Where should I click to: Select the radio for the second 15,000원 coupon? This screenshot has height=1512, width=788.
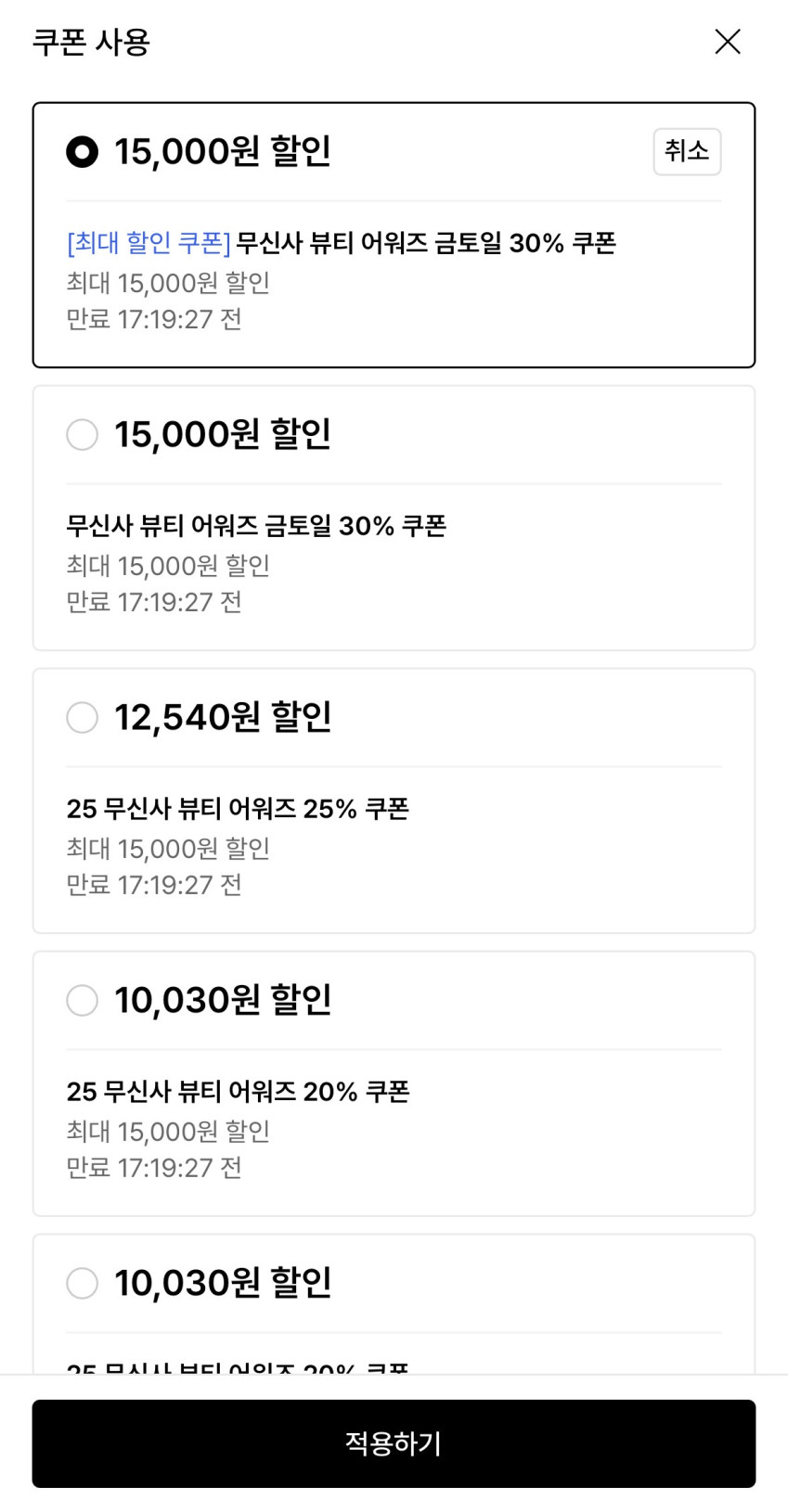pyautogui.click(x=83, y=434)
